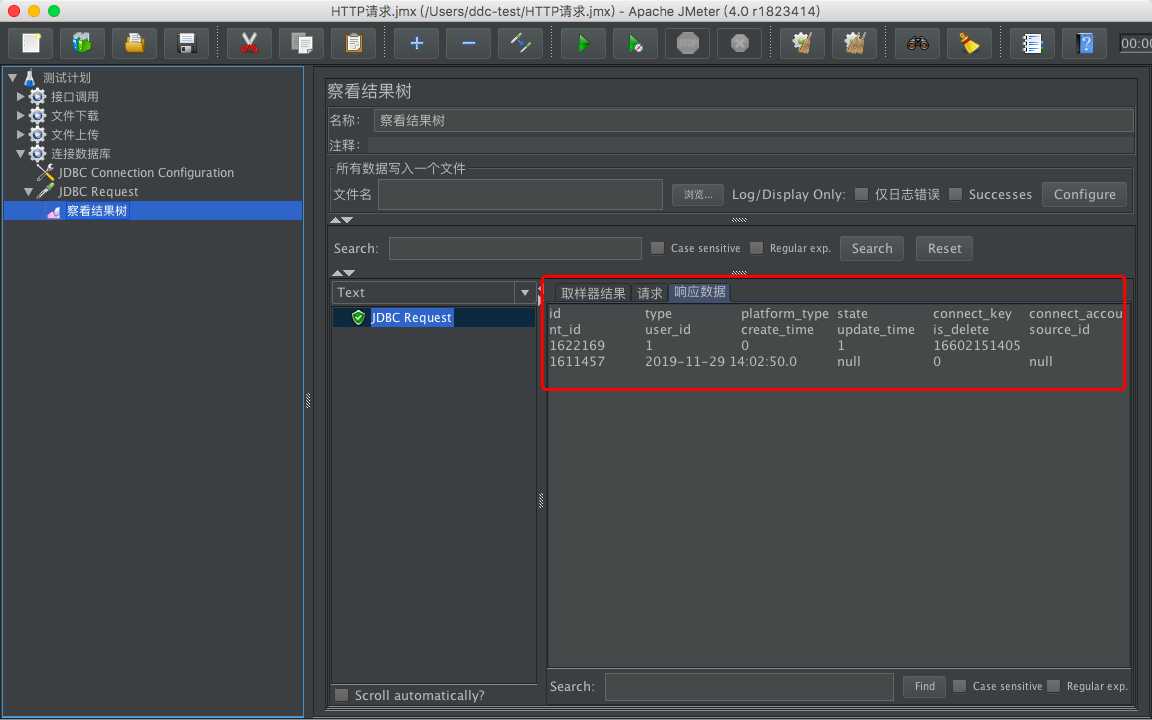The width and height of the screenshot is (1152, 720).
Task: Click the Toggle enable/disable icon
Action: tap(520, 43)
